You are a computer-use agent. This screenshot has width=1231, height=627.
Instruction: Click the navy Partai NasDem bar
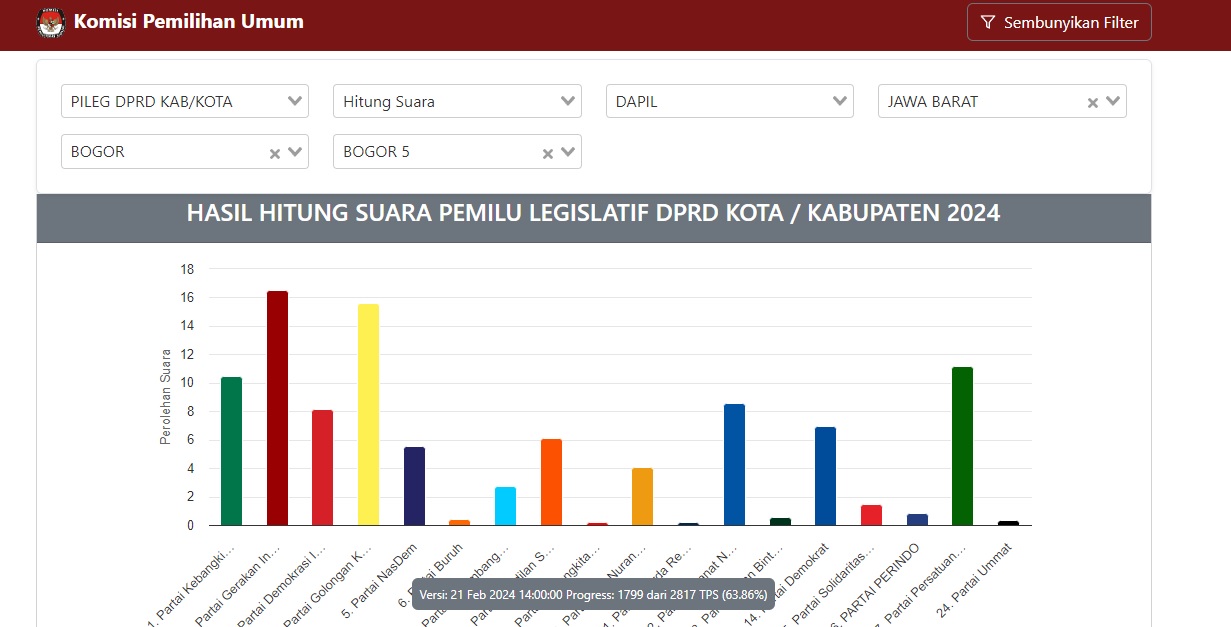coord(414,486)
